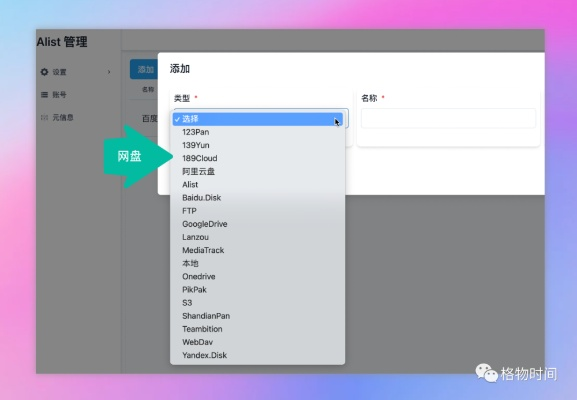
Task: Click the highlighted 选择 placeholder option
Action: pyautogui.click(x=258, y=119)
